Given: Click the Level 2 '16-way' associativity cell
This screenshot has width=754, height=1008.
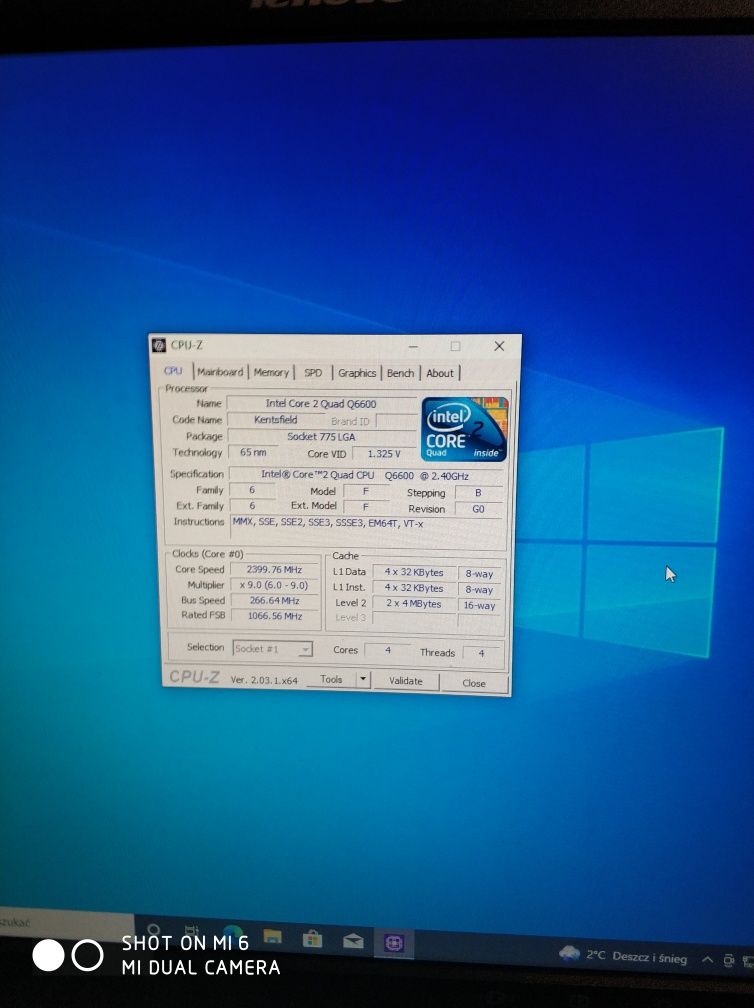Looking at the screenshot, I should (480, 606).
